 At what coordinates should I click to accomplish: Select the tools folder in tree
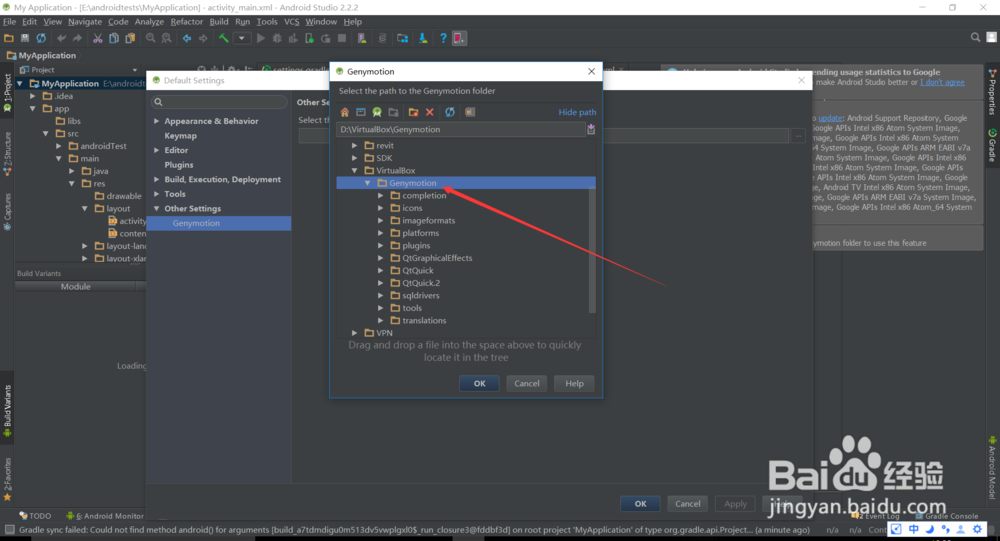pos(411,308)
